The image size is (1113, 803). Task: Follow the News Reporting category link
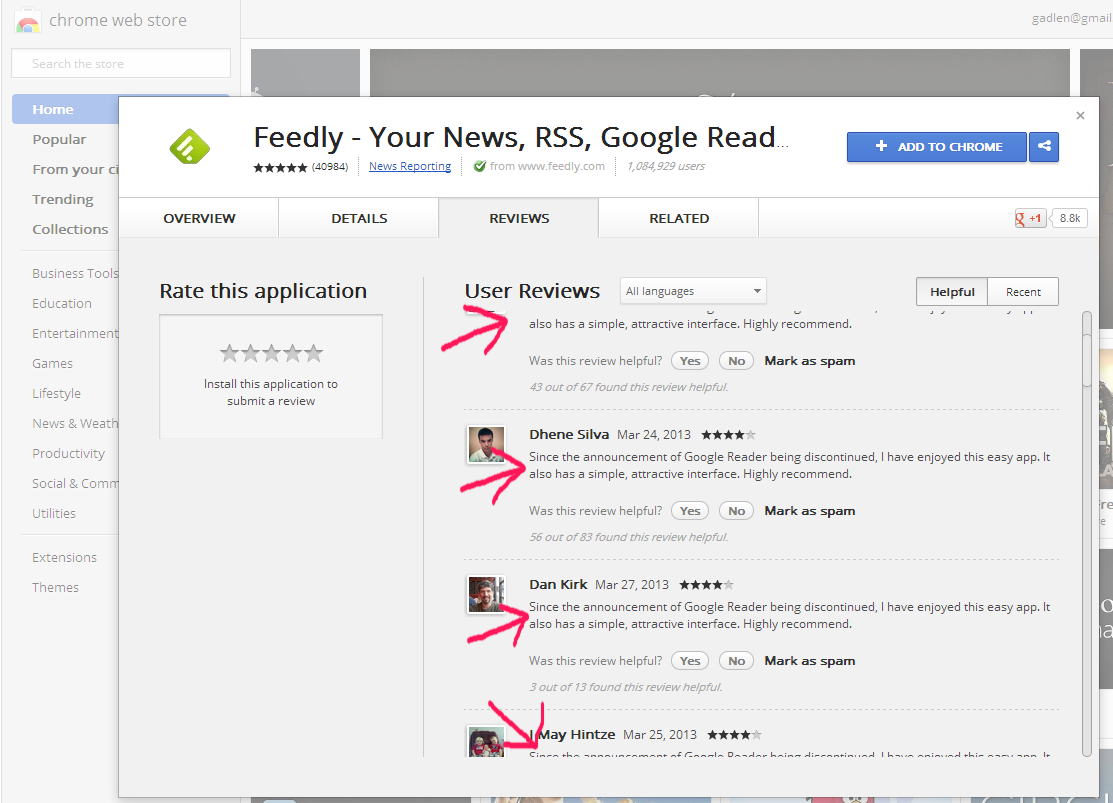410,166
